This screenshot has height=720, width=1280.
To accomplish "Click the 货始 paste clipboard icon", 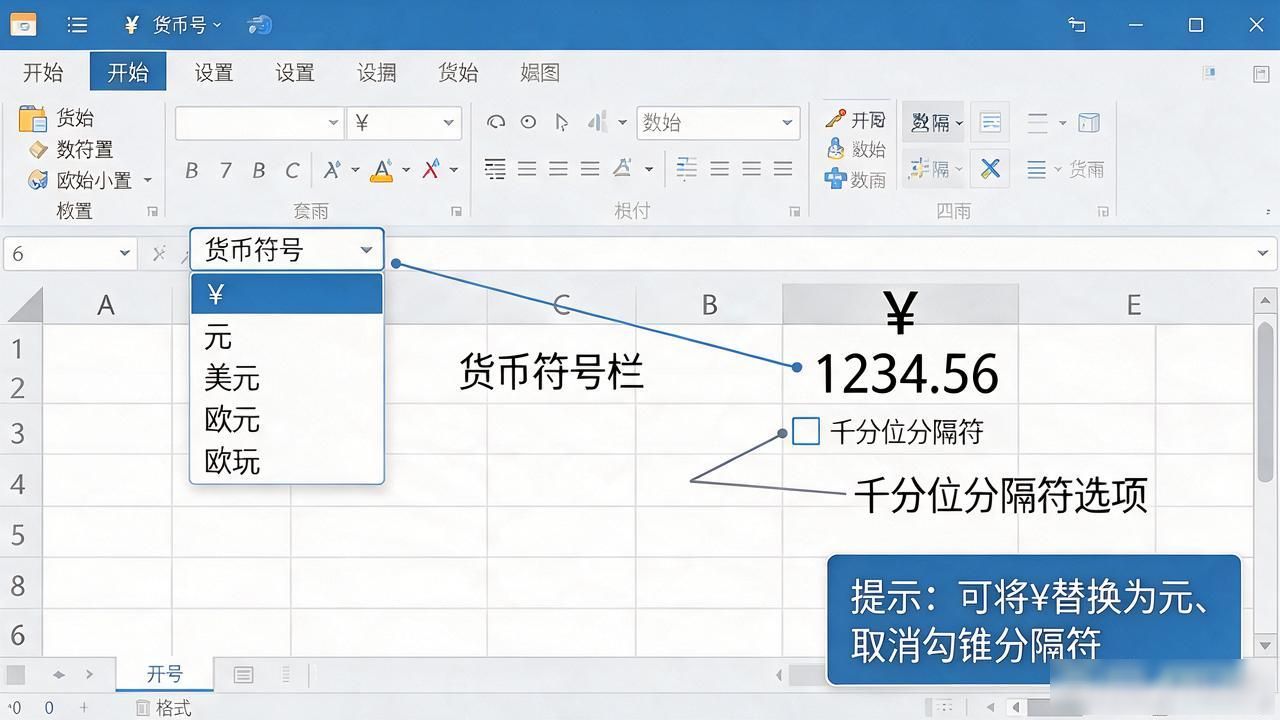I will (x=33, y=118).
